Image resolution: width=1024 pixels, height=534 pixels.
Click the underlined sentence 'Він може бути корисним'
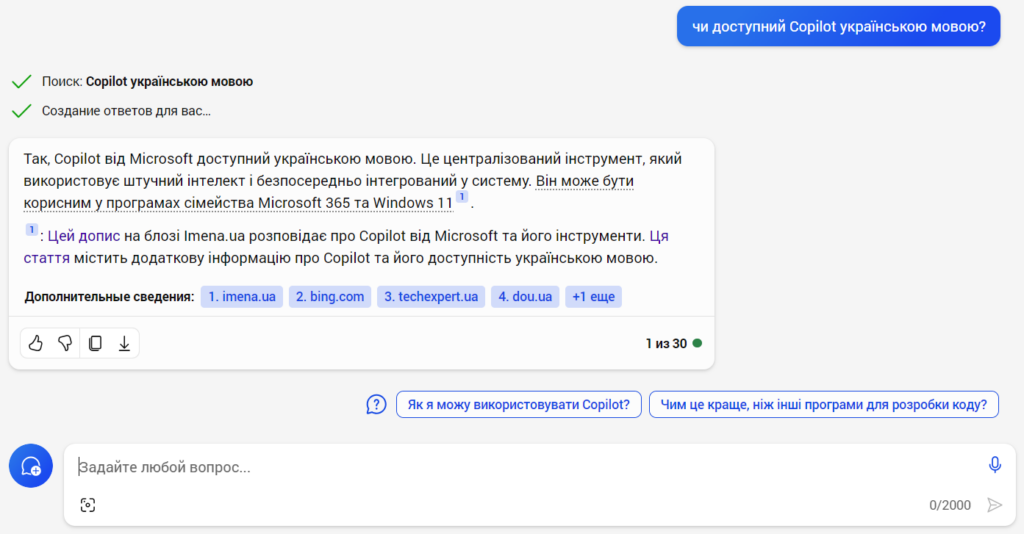[328, 192]
